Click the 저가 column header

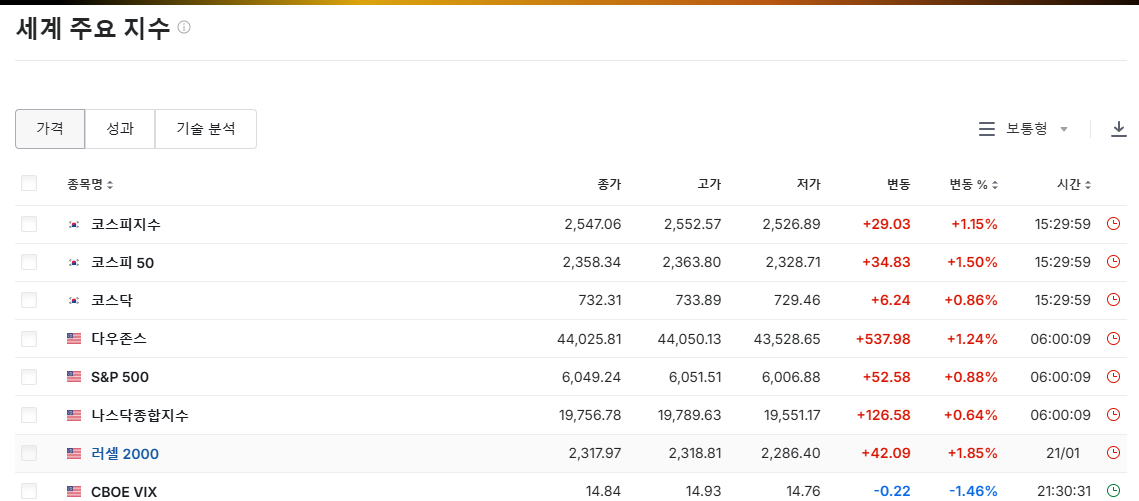click(x=808, y=184)
